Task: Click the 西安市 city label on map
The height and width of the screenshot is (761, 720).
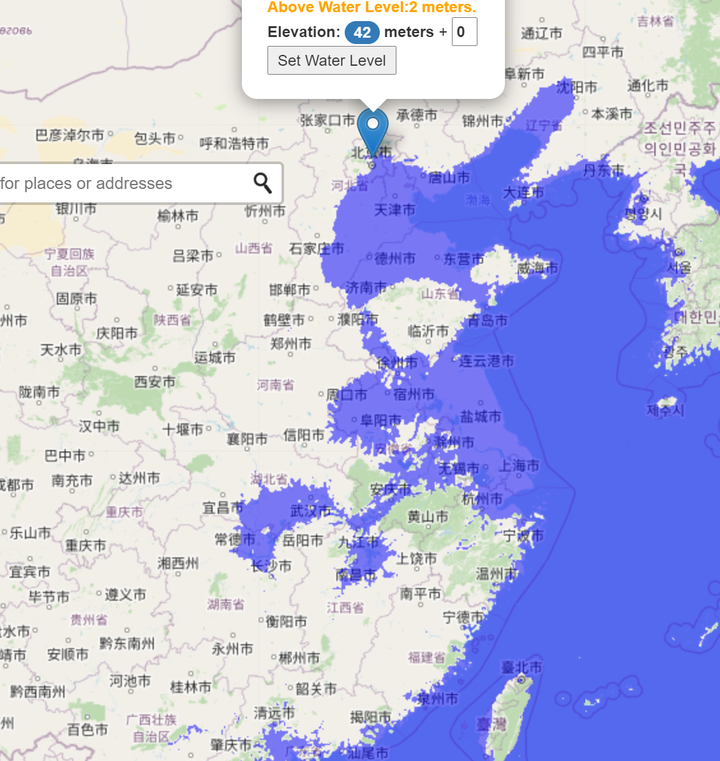Action: click(155, 382)
